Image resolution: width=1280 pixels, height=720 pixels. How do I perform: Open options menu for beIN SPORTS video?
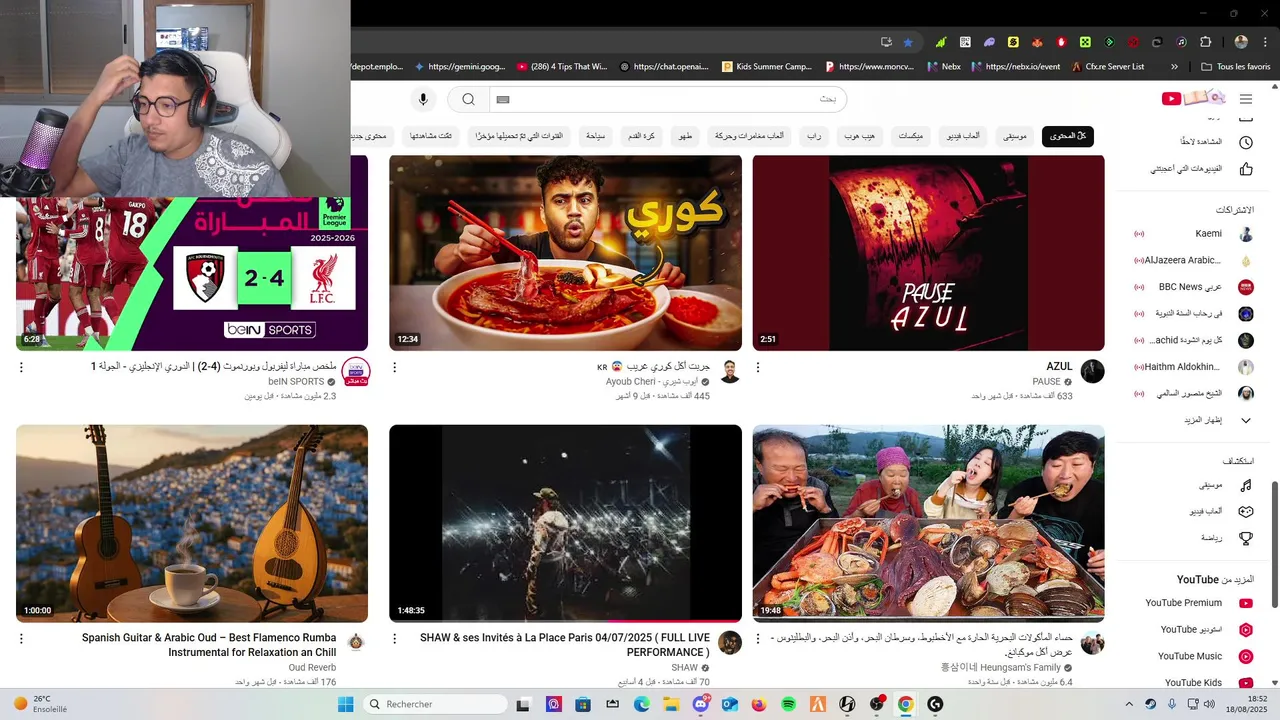(x=21, y=368)
